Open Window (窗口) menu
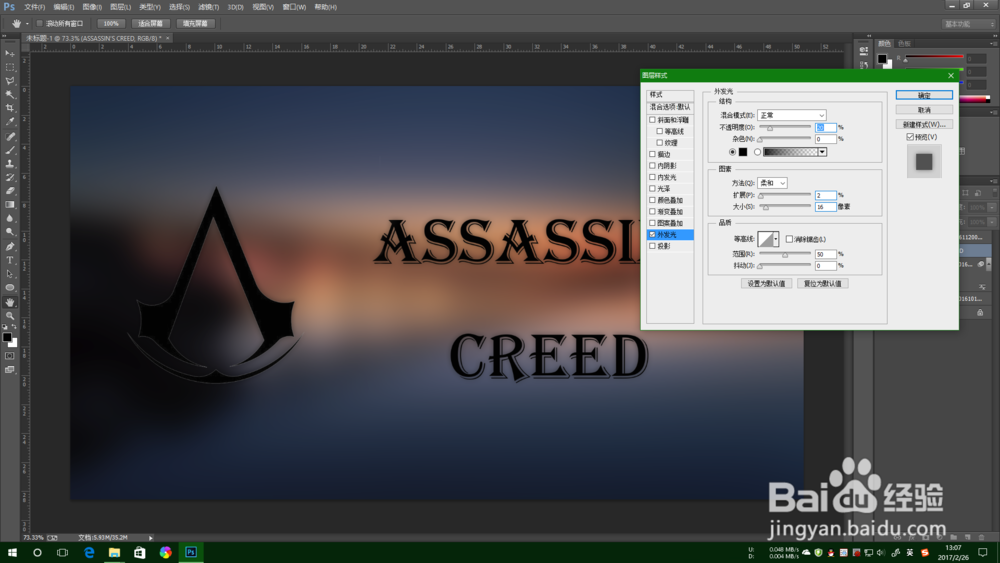The height and width of the screenshot is (563, 1000). [x=294, y=7]
